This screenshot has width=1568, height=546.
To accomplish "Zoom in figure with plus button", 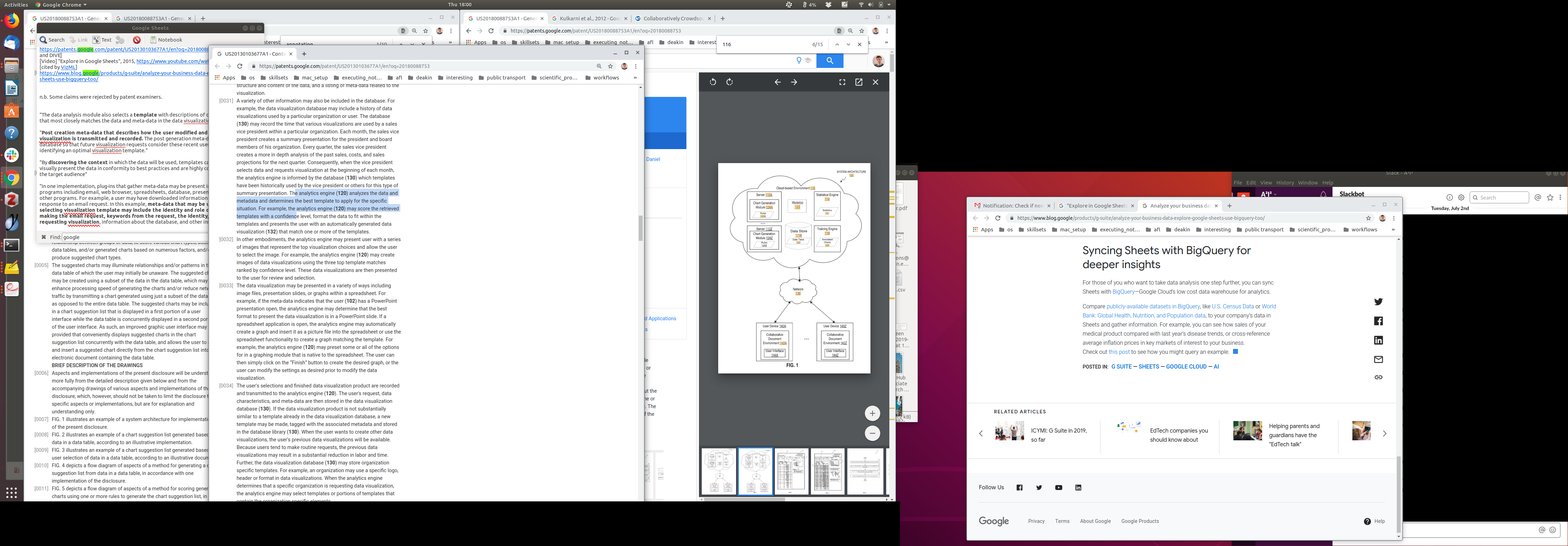I will tap(872, 413).
